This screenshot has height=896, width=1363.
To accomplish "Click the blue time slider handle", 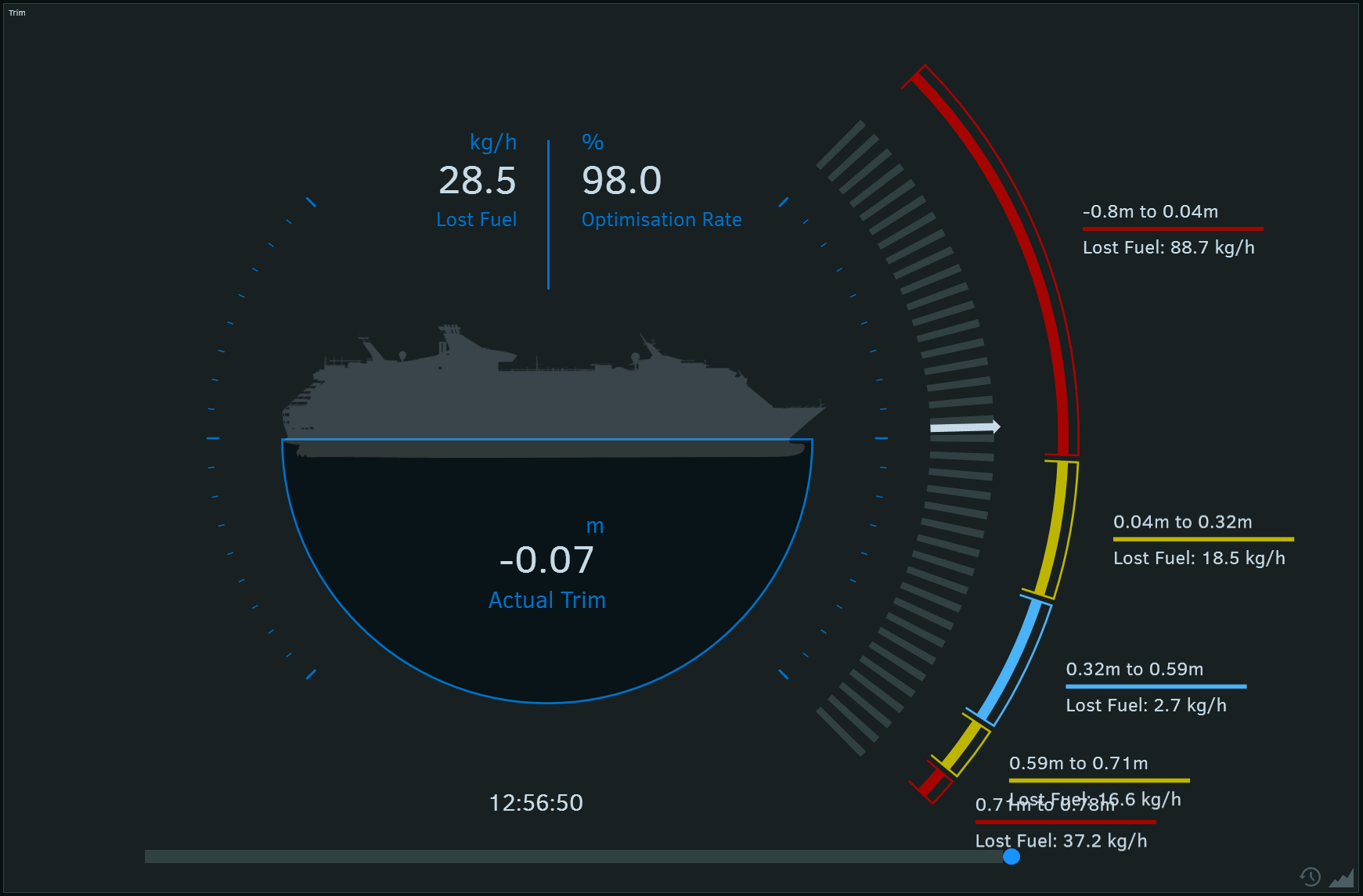I will [x=1011, y=857].
